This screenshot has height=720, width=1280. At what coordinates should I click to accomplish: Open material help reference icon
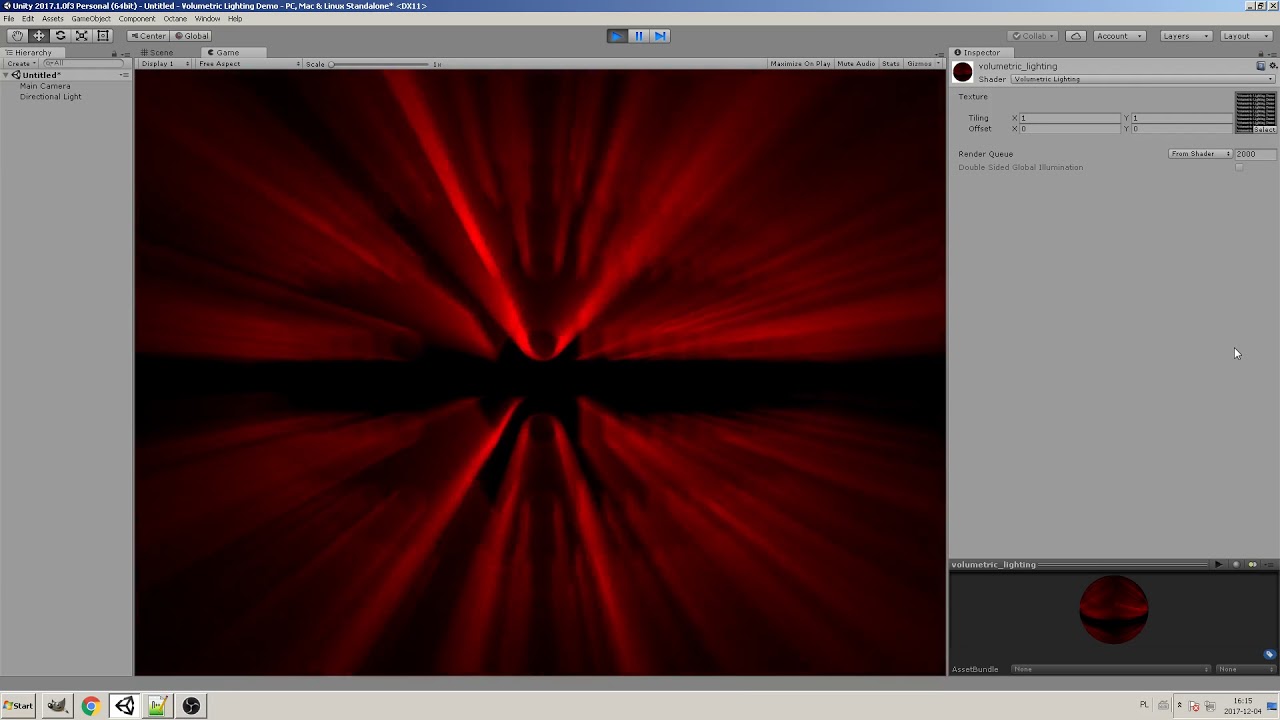[x=1260, y=66]
